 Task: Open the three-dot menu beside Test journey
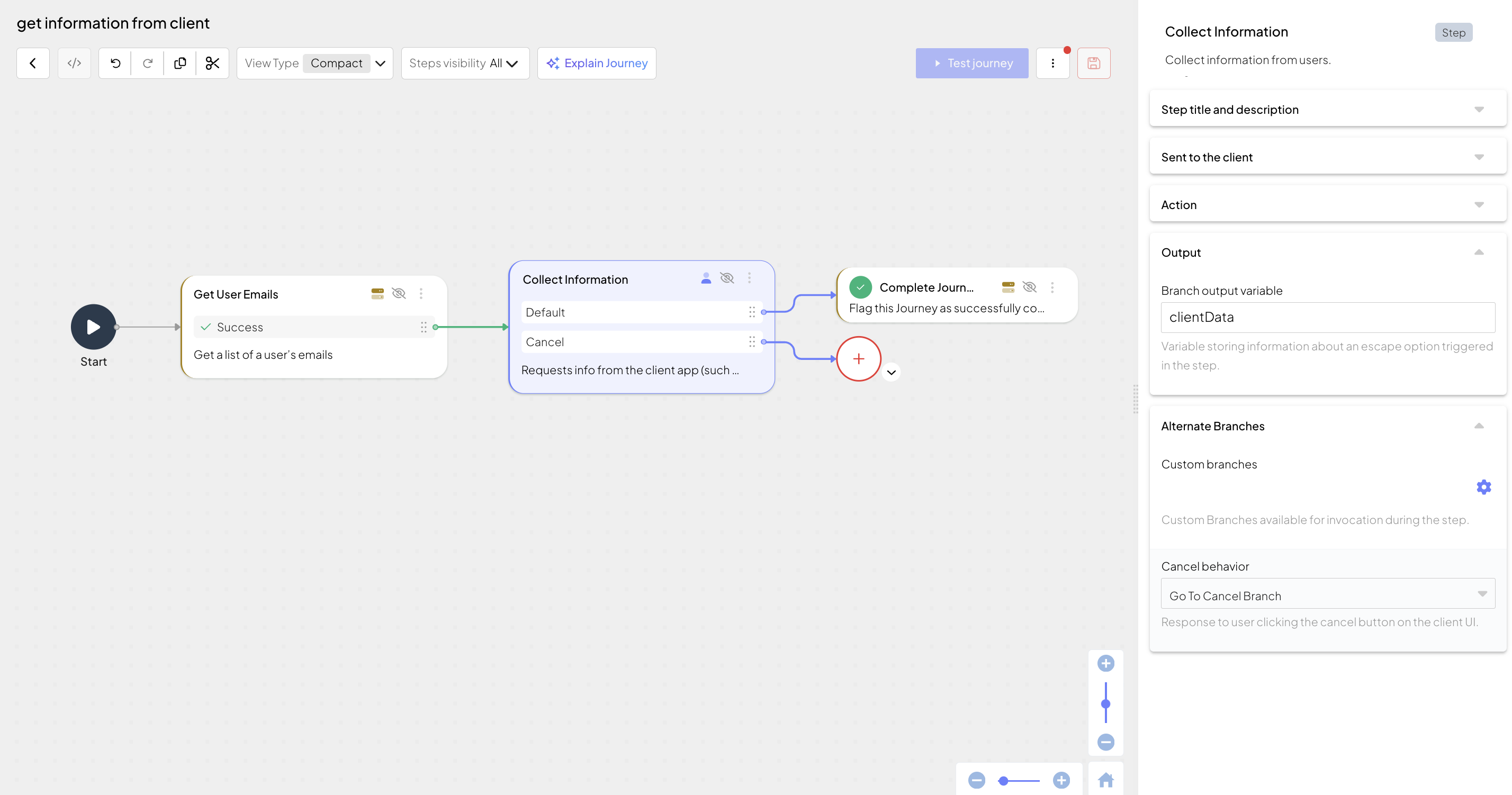click(x=1052, y=64)
